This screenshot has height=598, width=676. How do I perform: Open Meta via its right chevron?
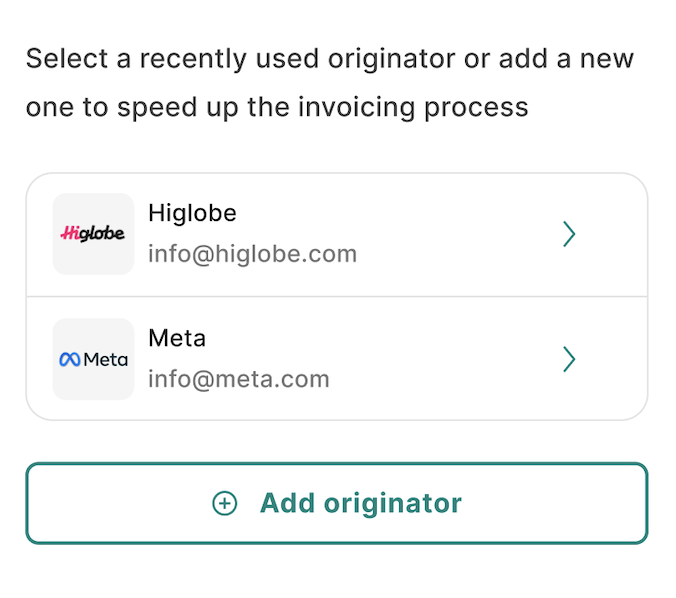point(569,359)
